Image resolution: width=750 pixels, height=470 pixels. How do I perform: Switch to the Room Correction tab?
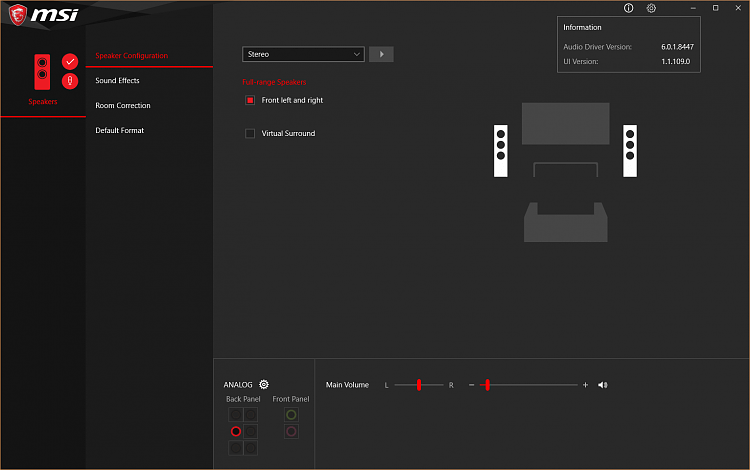click(123, 105)
